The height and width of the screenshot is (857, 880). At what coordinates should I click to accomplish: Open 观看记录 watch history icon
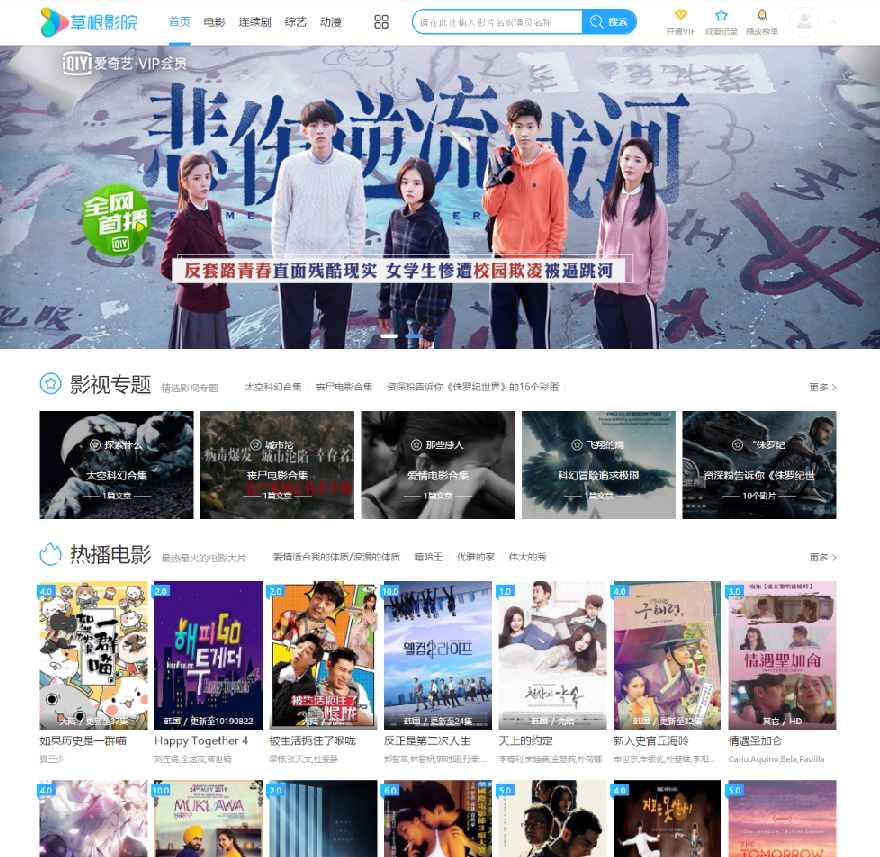[721, 15]
